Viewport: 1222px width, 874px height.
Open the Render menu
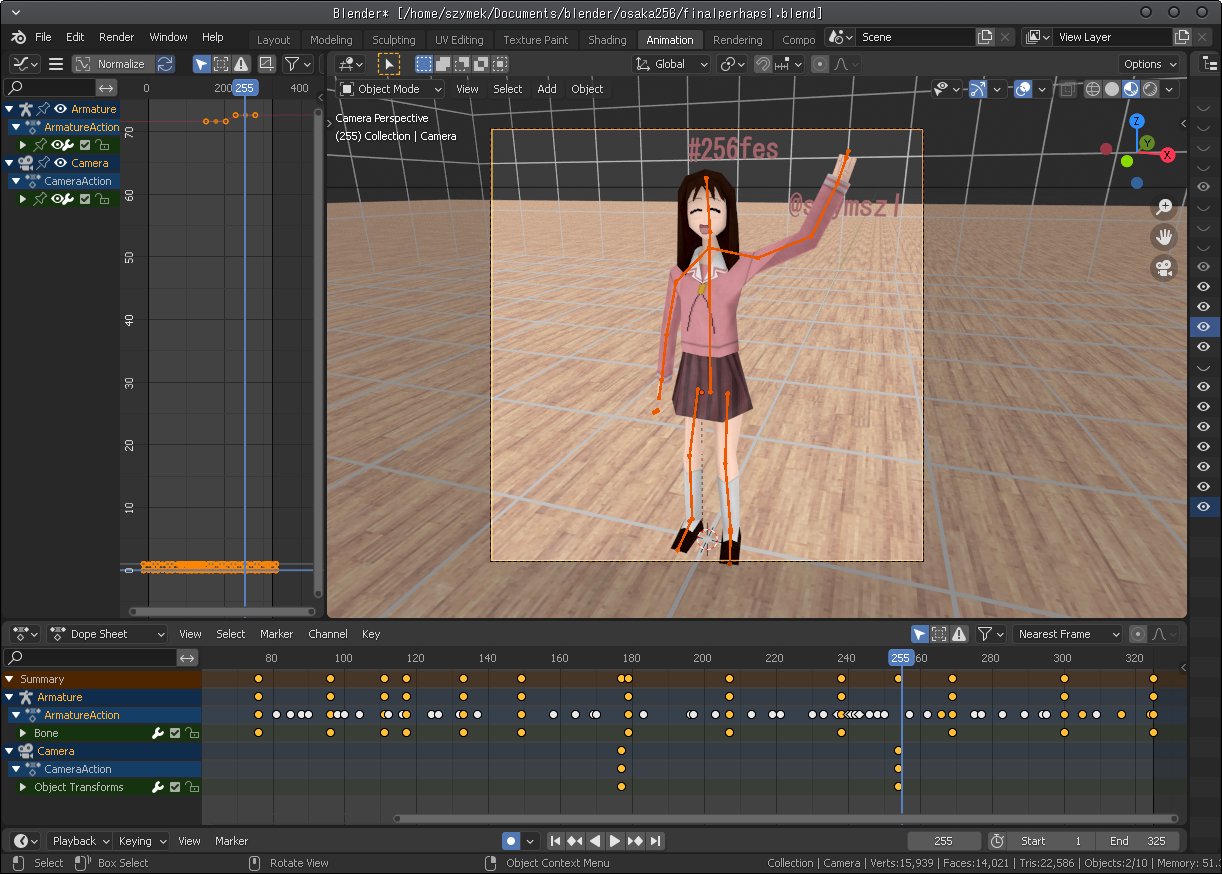(x=116, y=37)
